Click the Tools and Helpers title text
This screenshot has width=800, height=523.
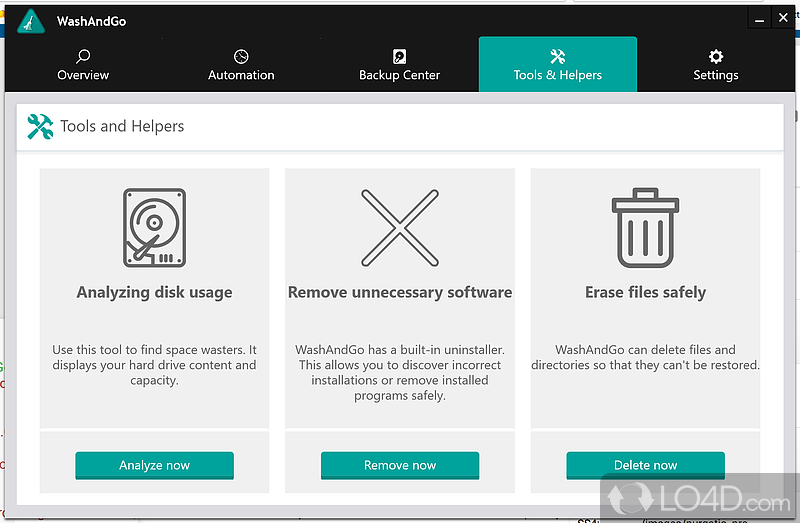(x=122, y=126)
